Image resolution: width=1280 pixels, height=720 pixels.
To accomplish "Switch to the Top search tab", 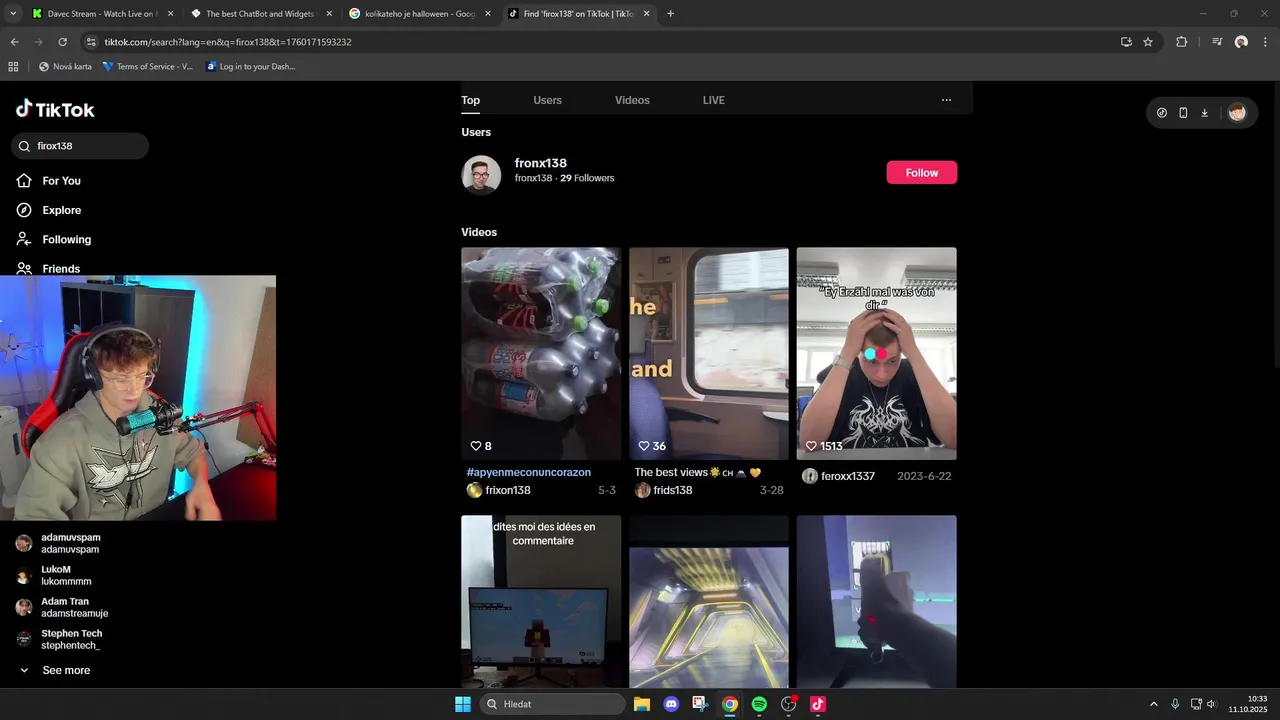I will (x=470, y=100).
